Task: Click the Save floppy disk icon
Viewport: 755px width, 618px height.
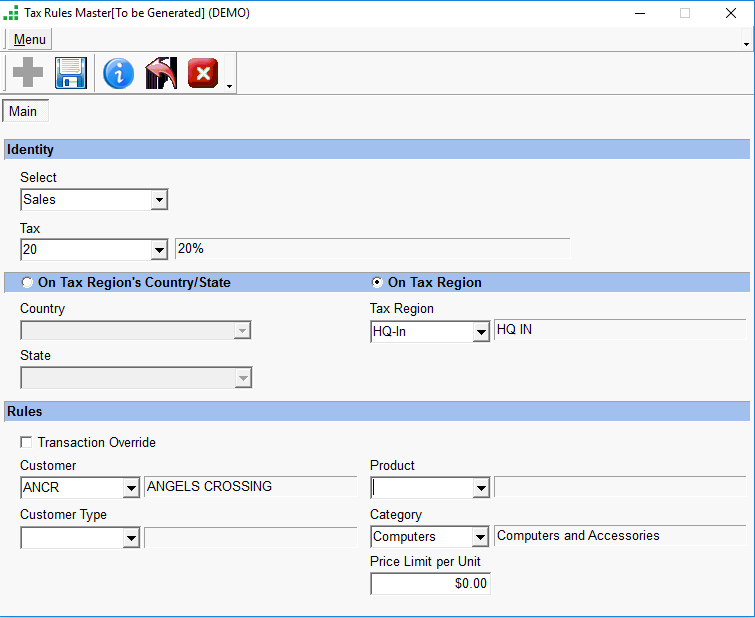Action: [x=71, y=73]
